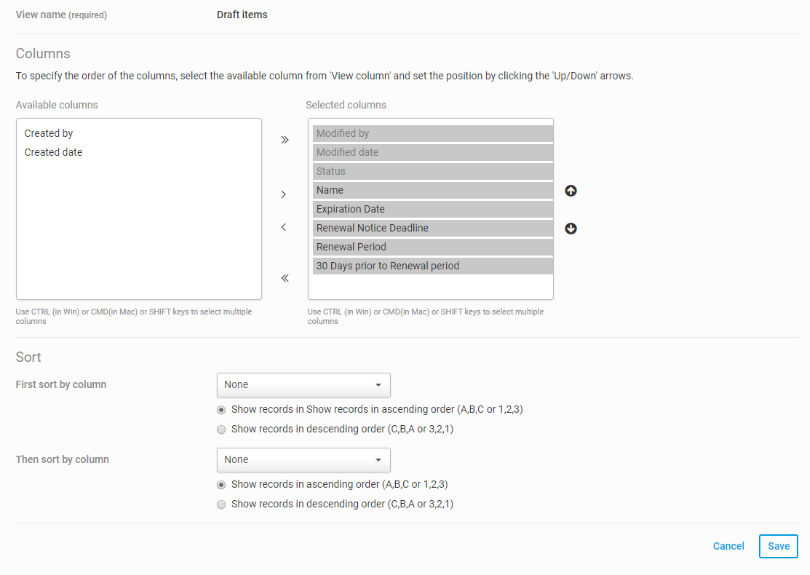Select descending order for first sort
Screen dimensions: 810x575
pyautogui.click(x=221, y=429)
